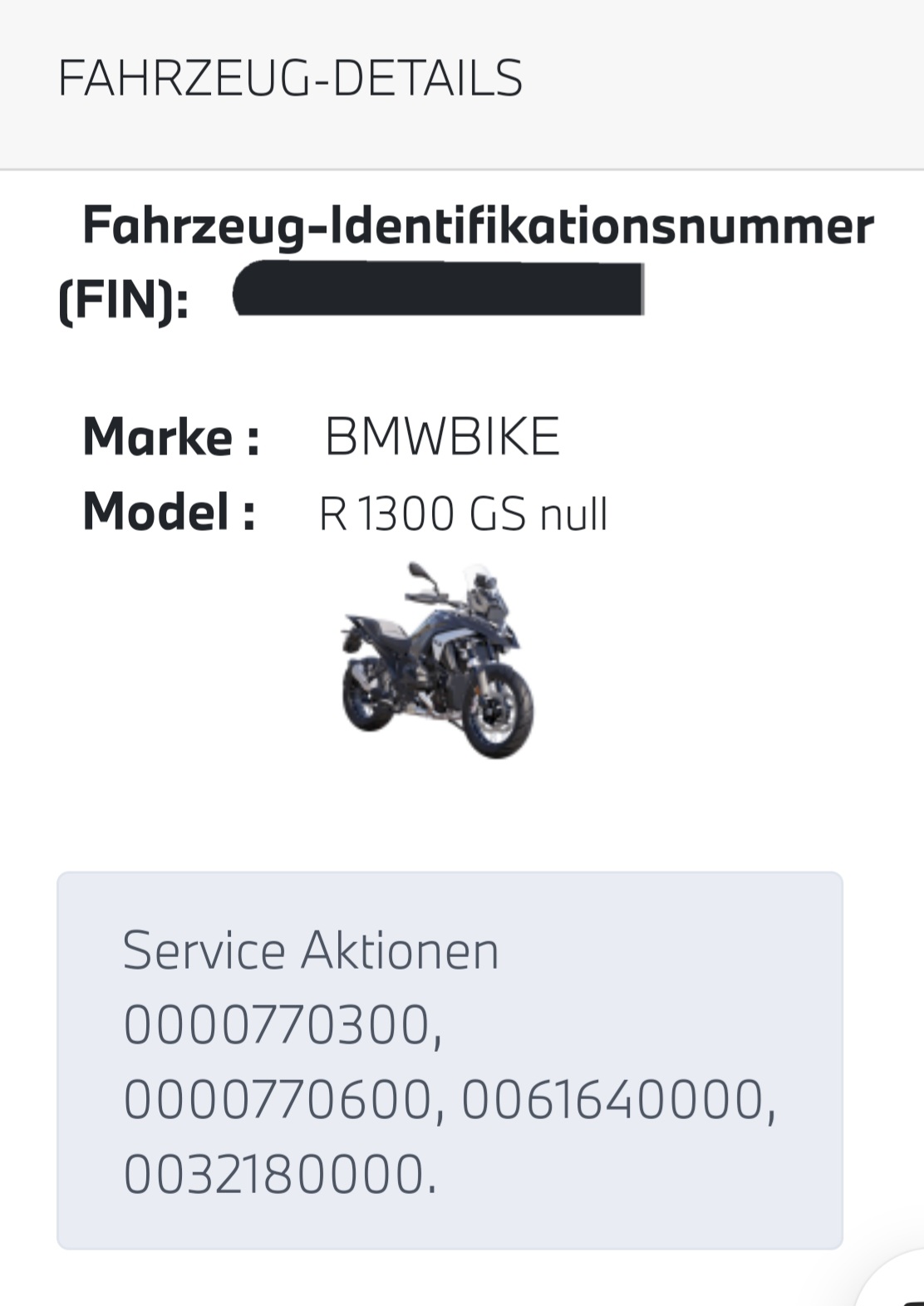Tap the Service Aktionen heading
The height and width of the screenshot is (1306, 924).
pos(311,950)
